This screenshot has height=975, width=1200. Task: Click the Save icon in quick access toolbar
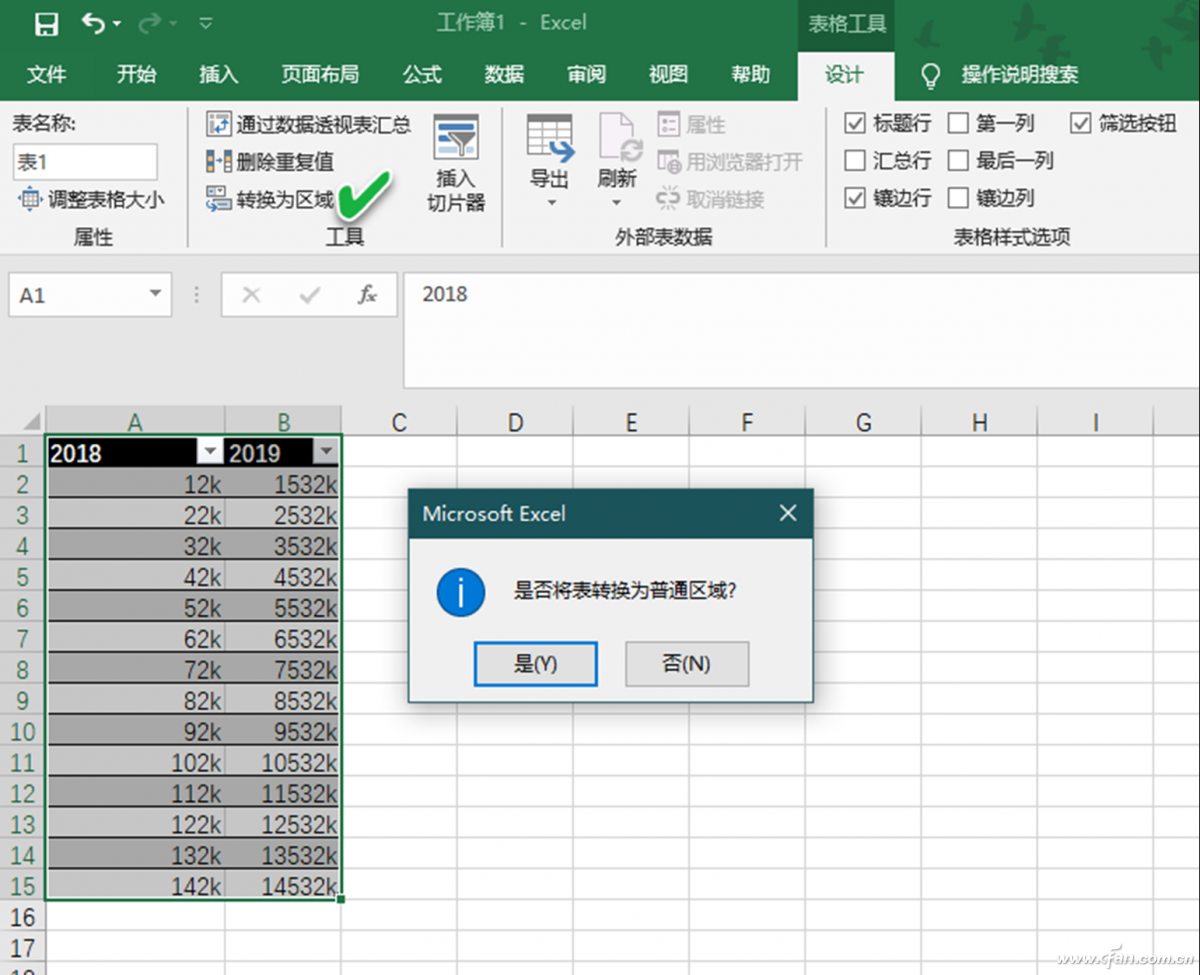47,22
